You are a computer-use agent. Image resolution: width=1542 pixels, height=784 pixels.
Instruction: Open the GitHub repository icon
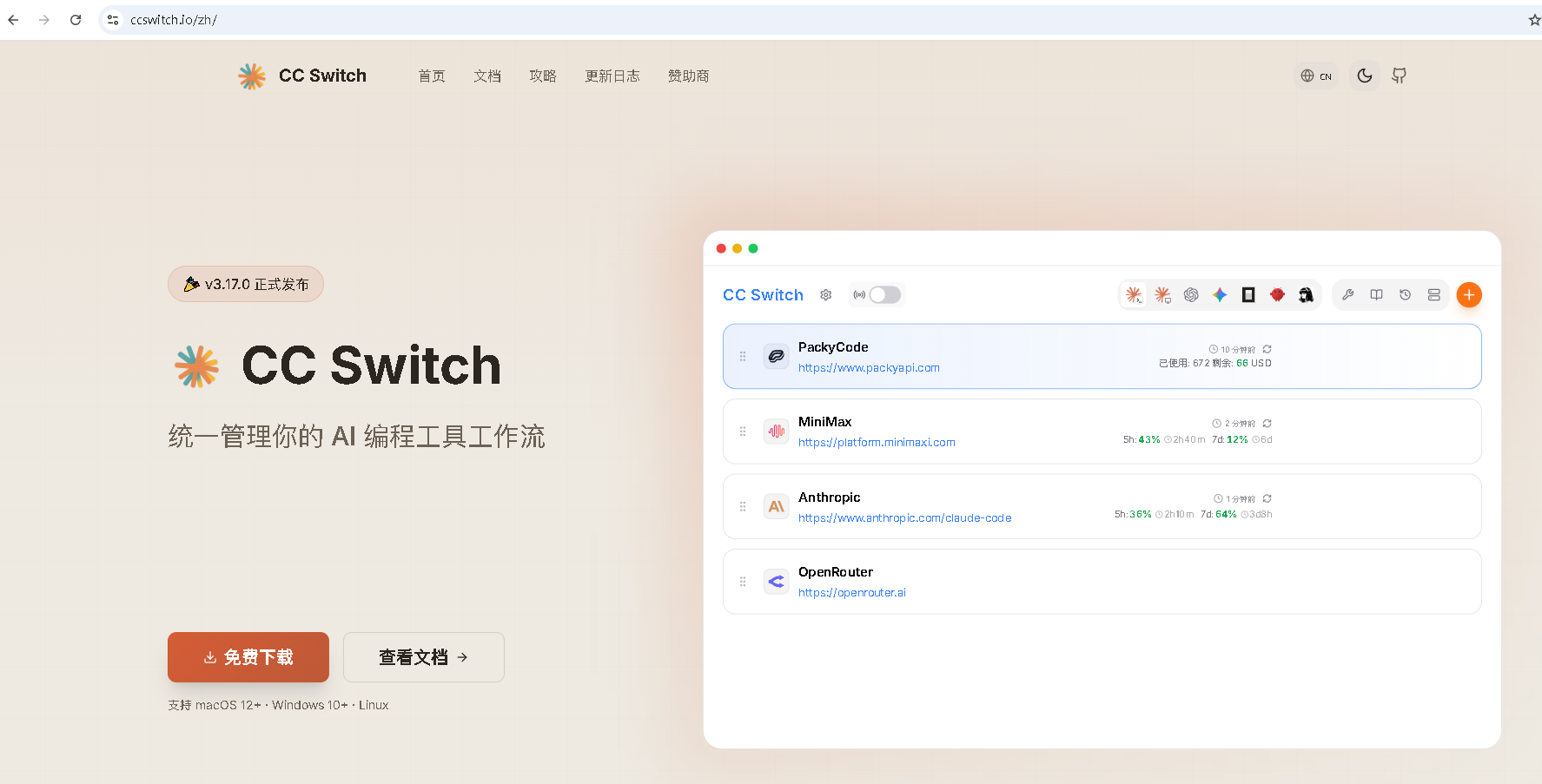tap(1399, 76)
